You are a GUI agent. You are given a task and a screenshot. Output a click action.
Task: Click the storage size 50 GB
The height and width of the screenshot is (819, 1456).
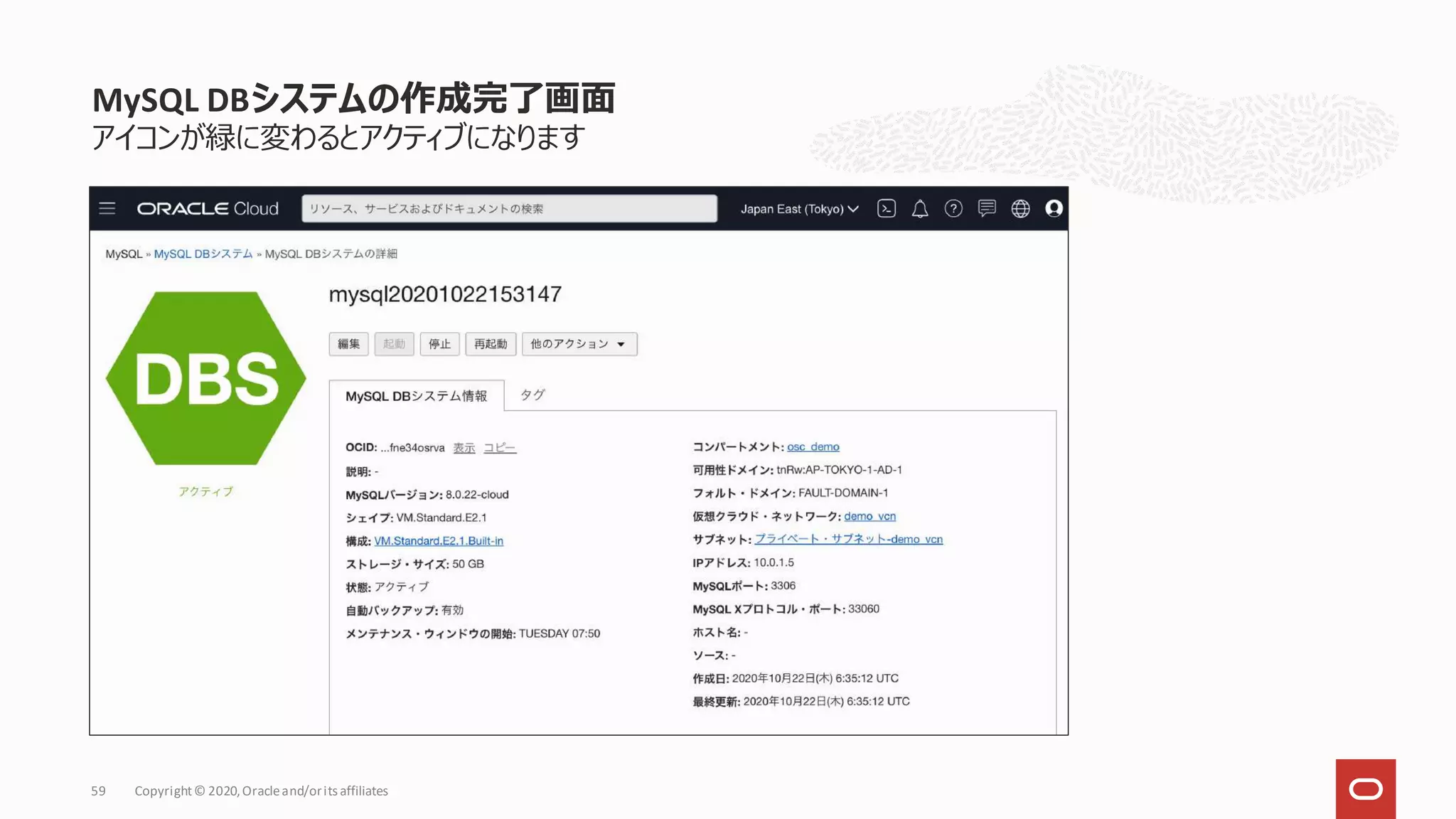(468, 564)
